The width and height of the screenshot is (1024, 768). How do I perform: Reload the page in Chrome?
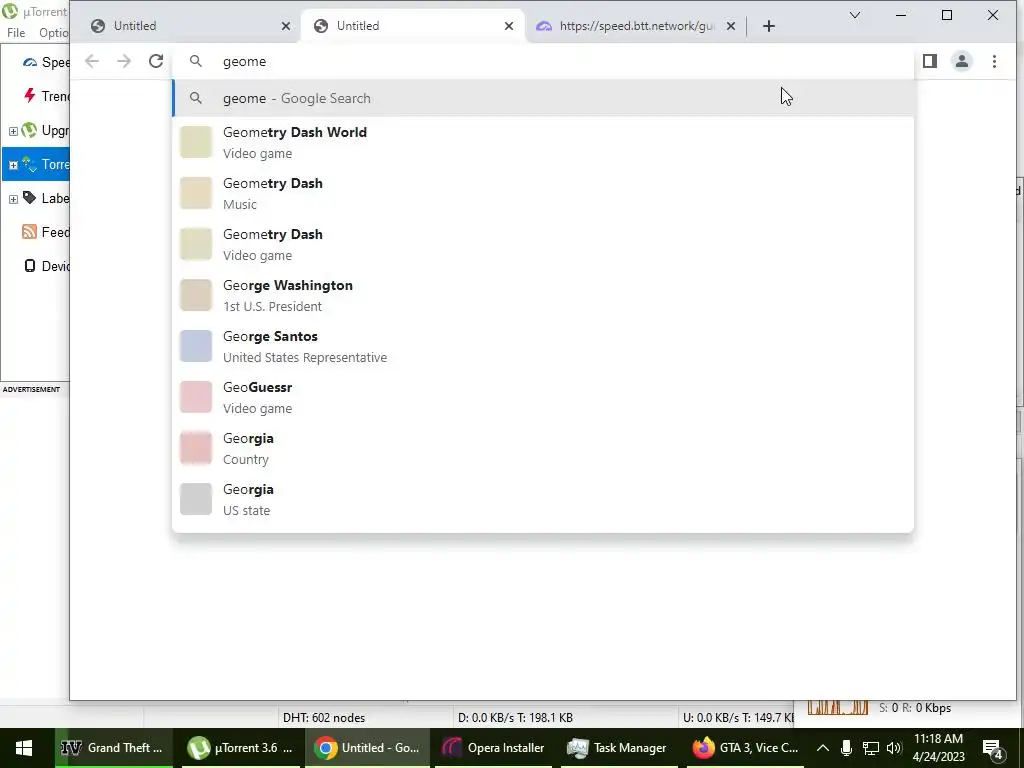[x=155, y=61]
